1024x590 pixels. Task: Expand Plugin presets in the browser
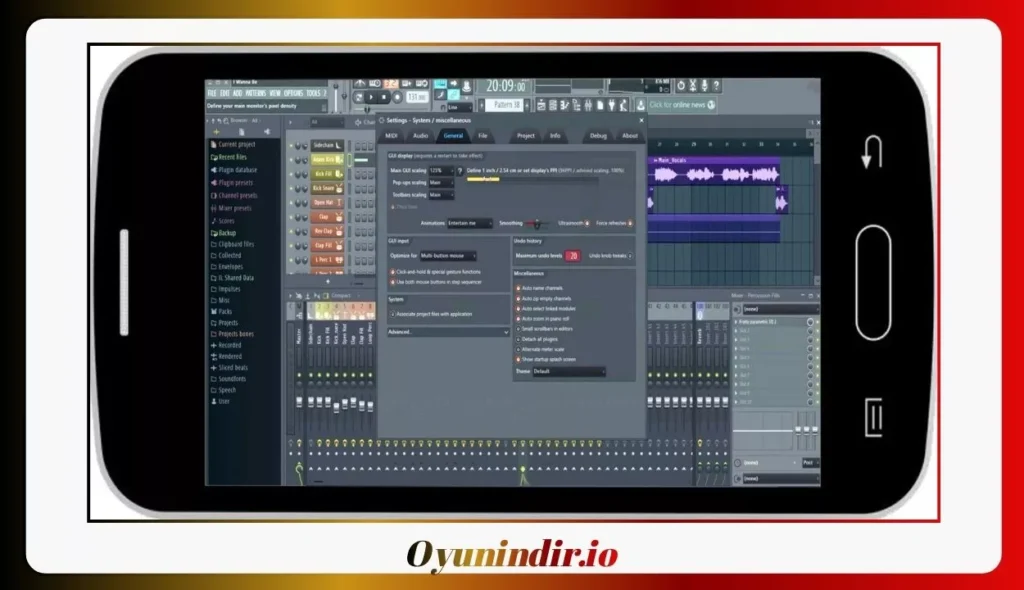point(232,183)
